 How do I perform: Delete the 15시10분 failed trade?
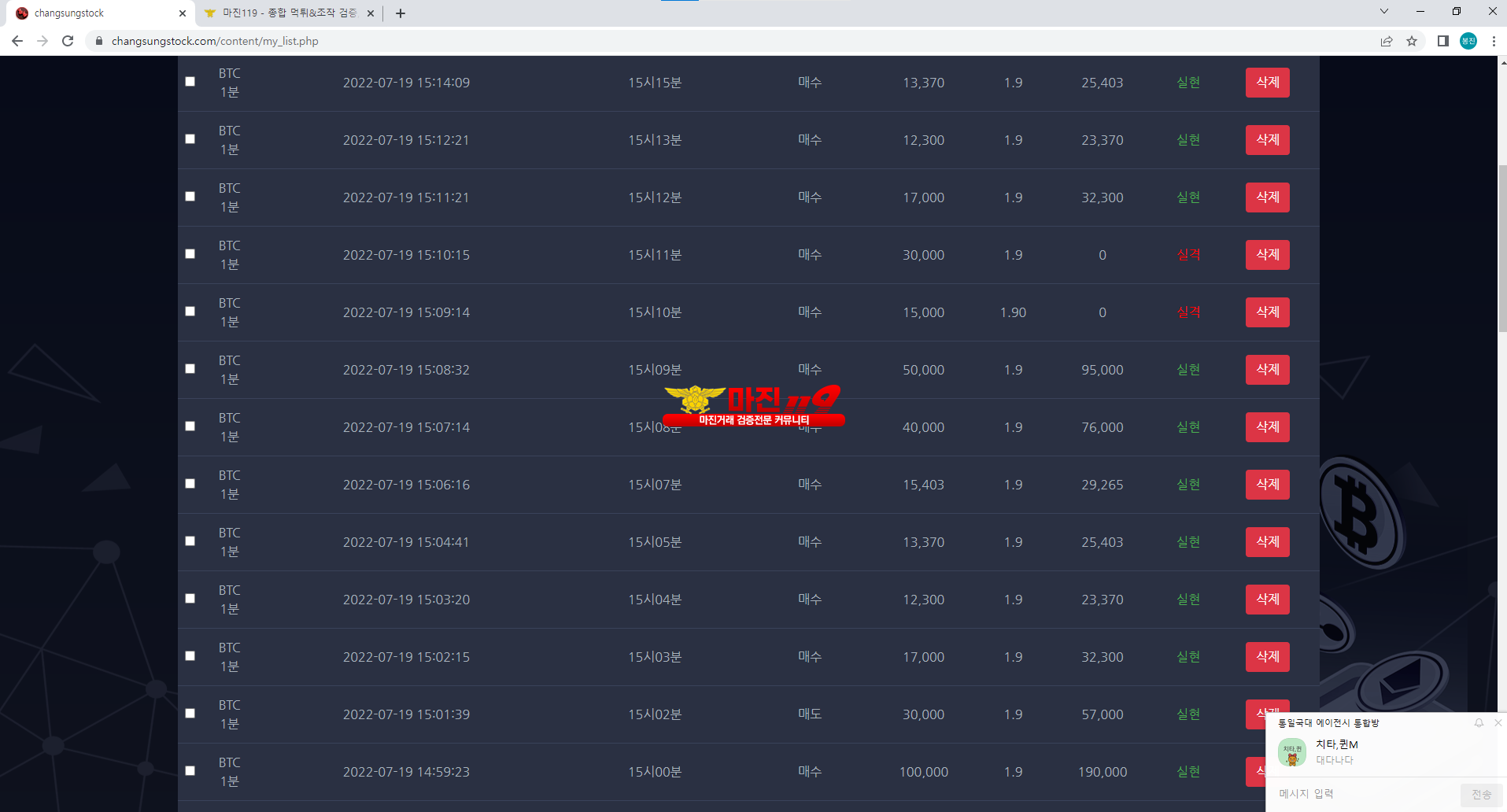pos(1267,312)
